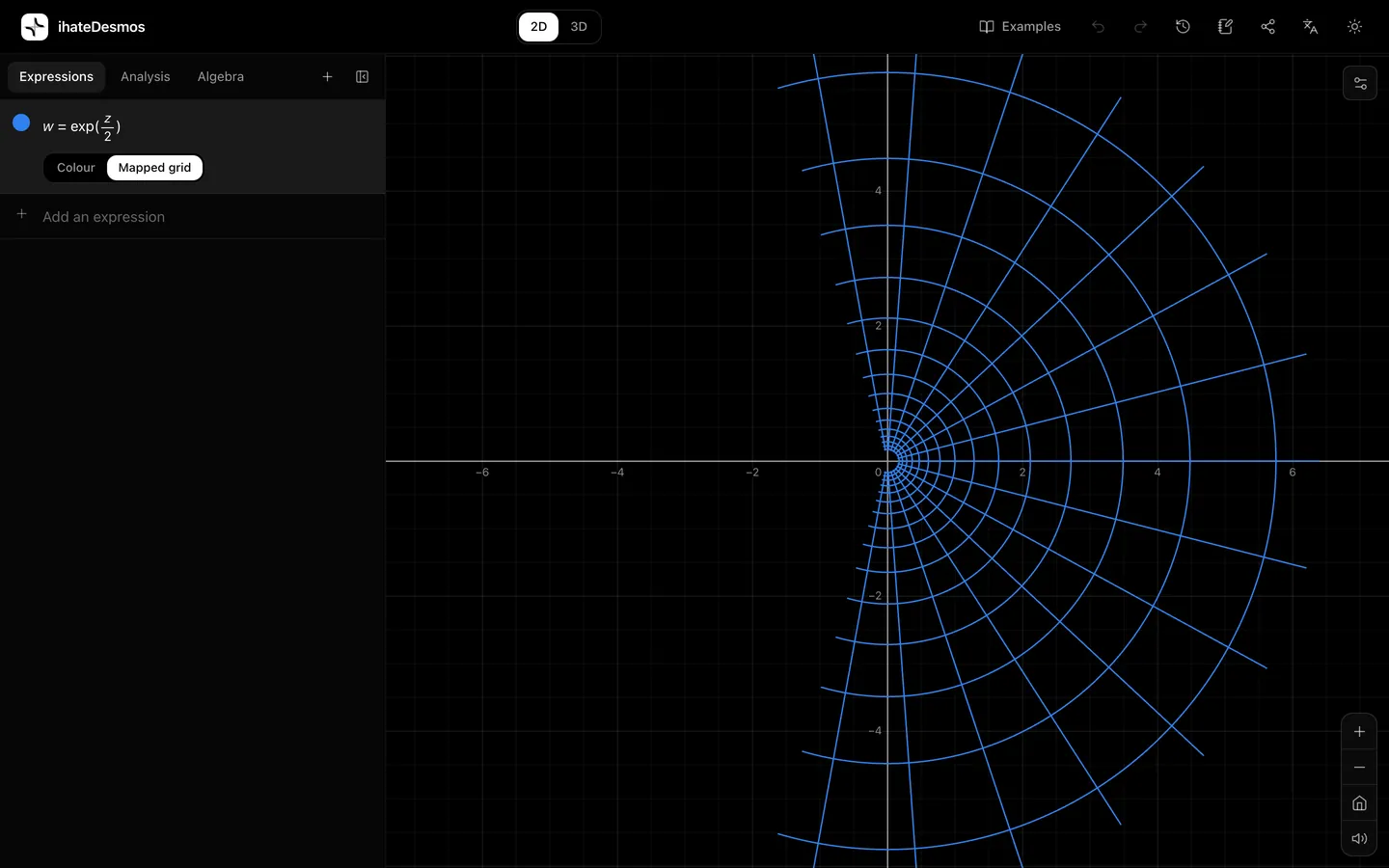Zoom out with the minus button
This screenshot has height=868, width=1389.
[1359, 768]
